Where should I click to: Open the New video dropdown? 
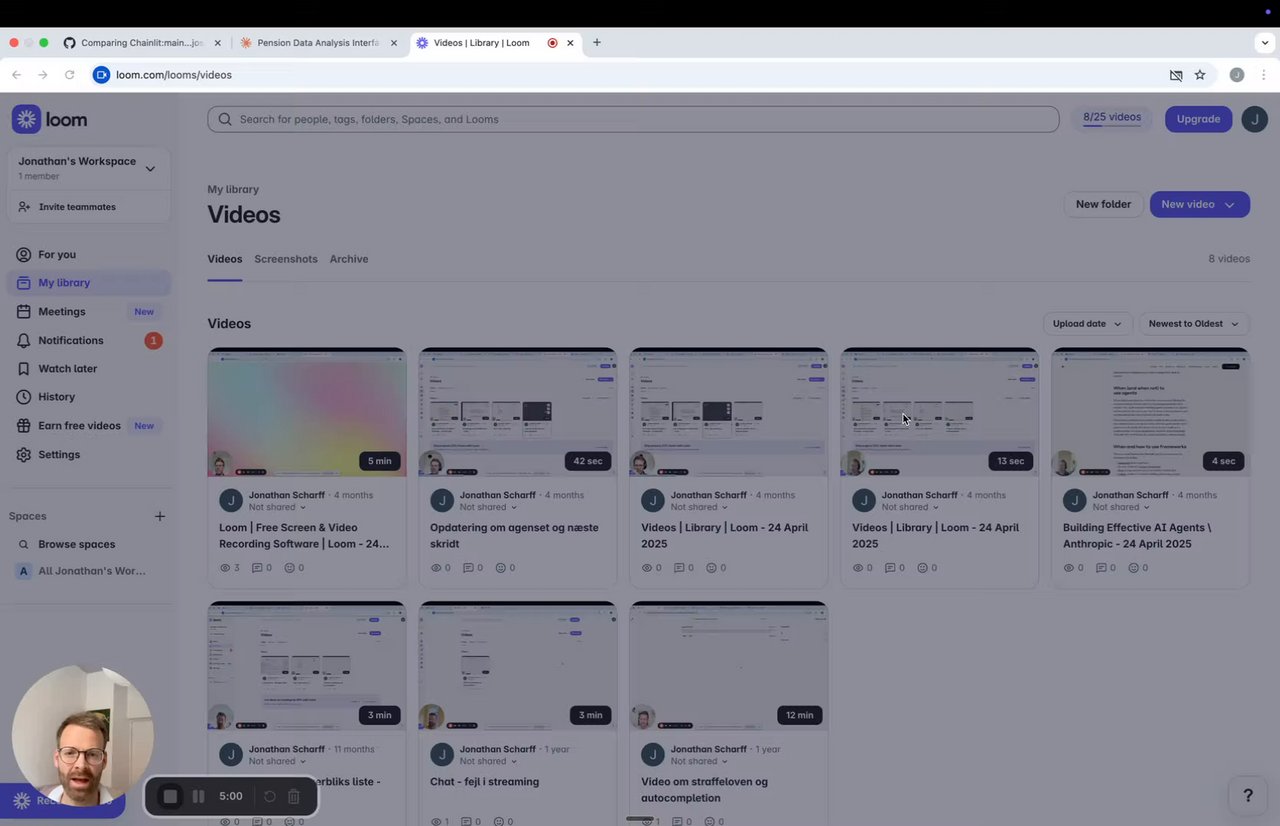coord(1199,204)
